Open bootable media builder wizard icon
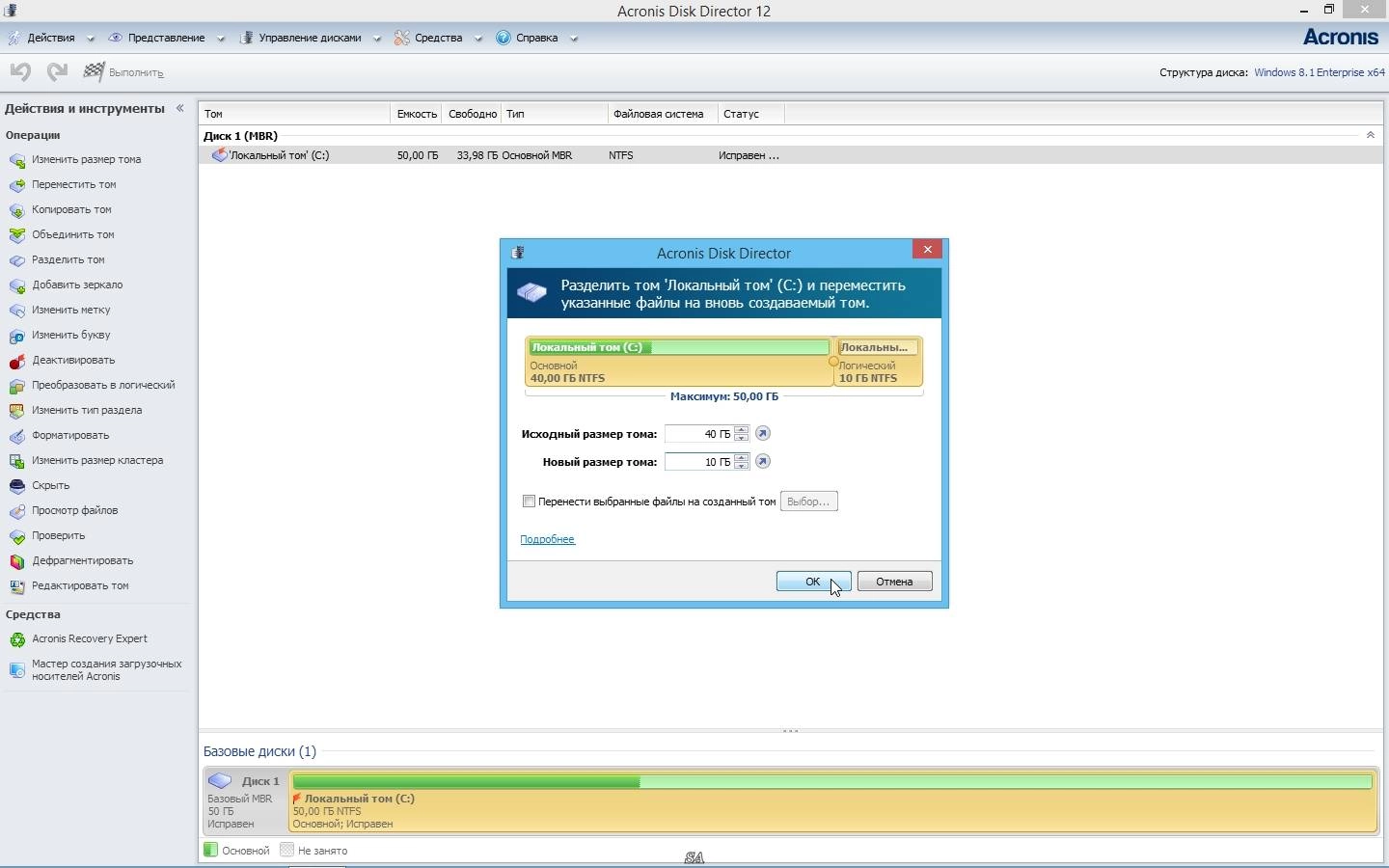This screenshot has width=1389, height=868. pos(16,670)
